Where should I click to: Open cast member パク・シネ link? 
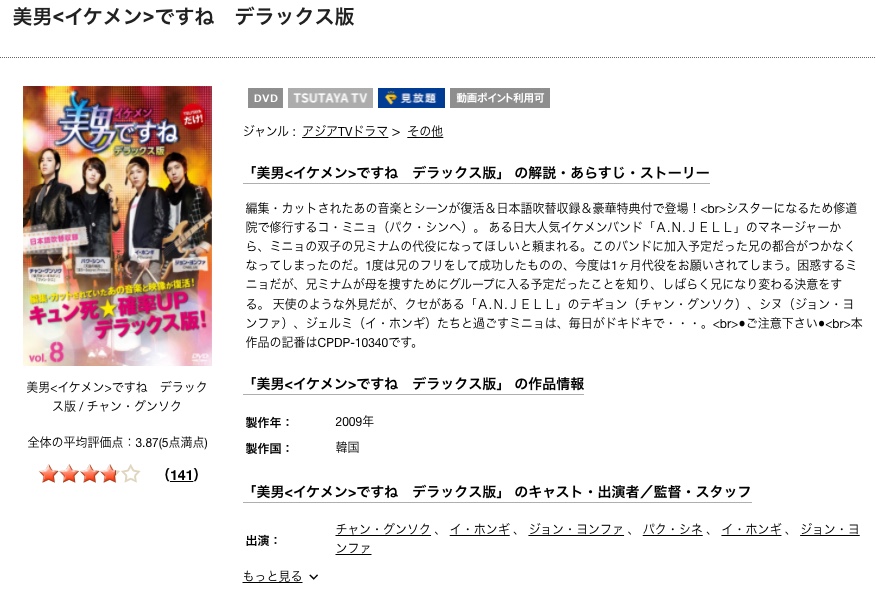(673, 529)
